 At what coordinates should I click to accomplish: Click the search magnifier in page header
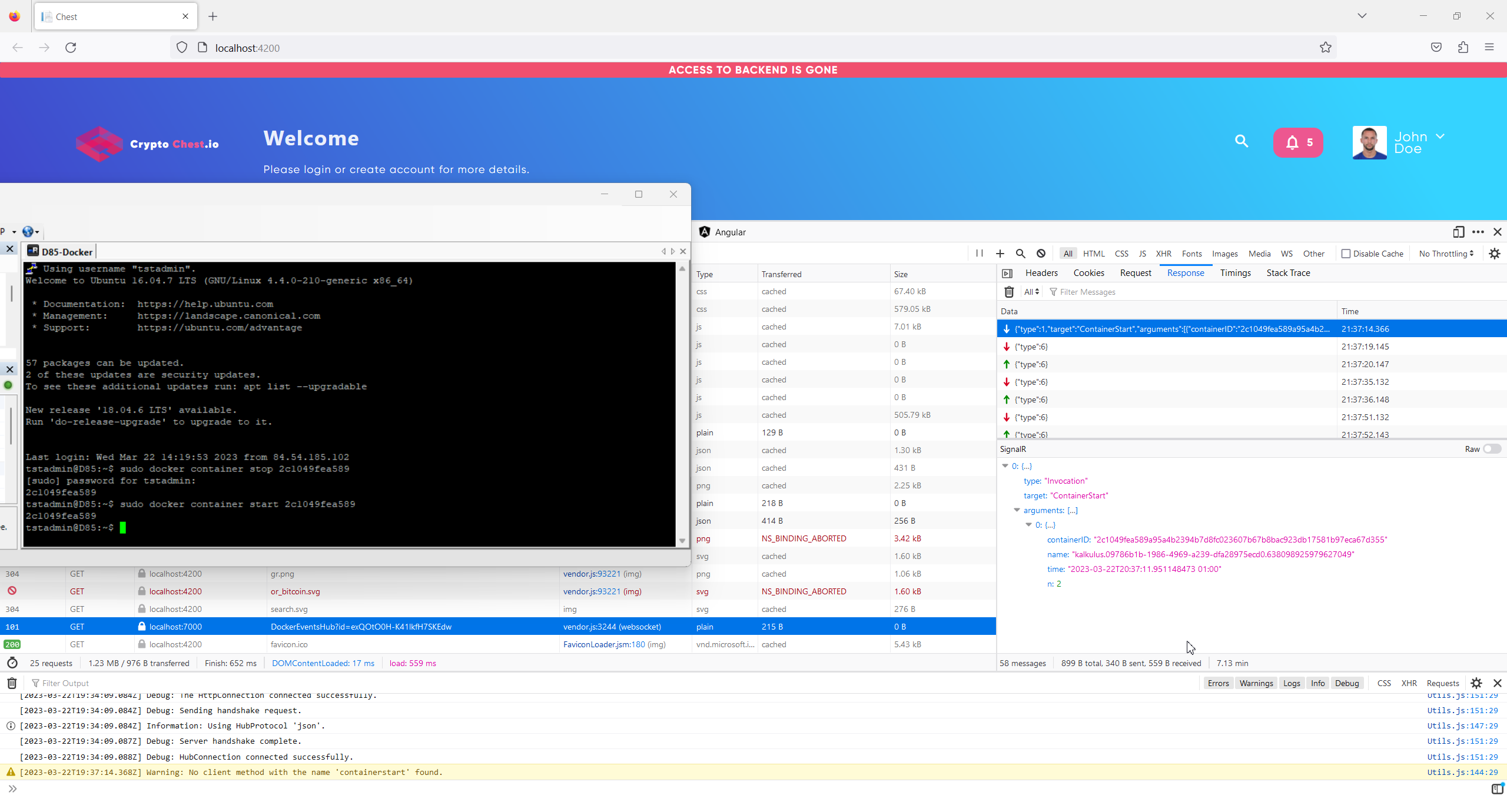1242,141
